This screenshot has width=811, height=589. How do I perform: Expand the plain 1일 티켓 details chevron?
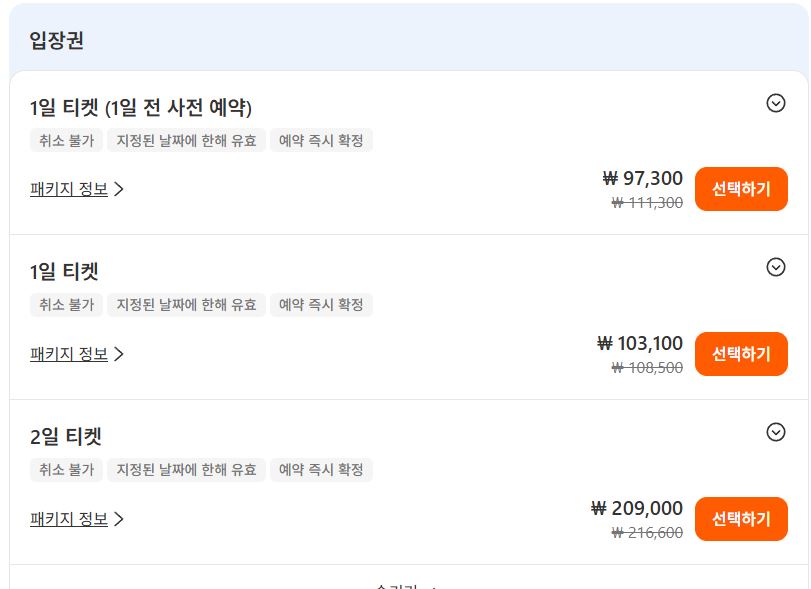775,267
